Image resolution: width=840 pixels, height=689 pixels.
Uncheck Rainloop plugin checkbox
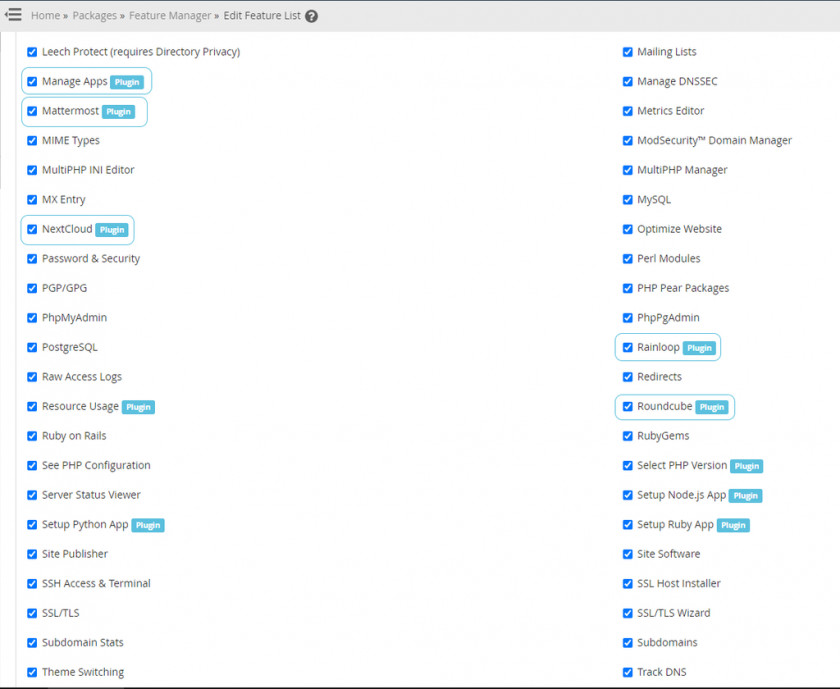coord(628,347)
